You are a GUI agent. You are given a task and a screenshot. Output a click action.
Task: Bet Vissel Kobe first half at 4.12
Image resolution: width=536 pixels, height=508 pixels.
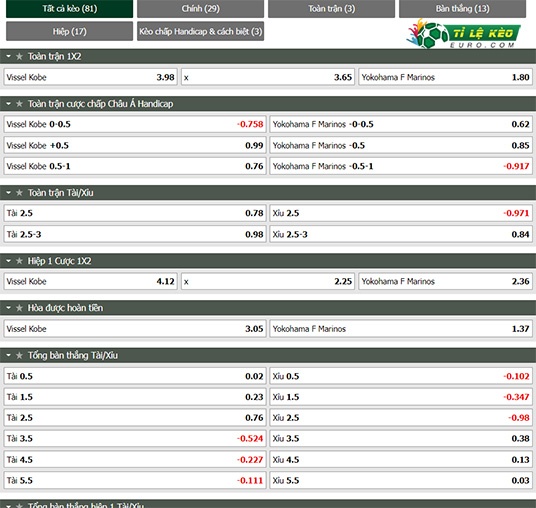coord(91,281)
